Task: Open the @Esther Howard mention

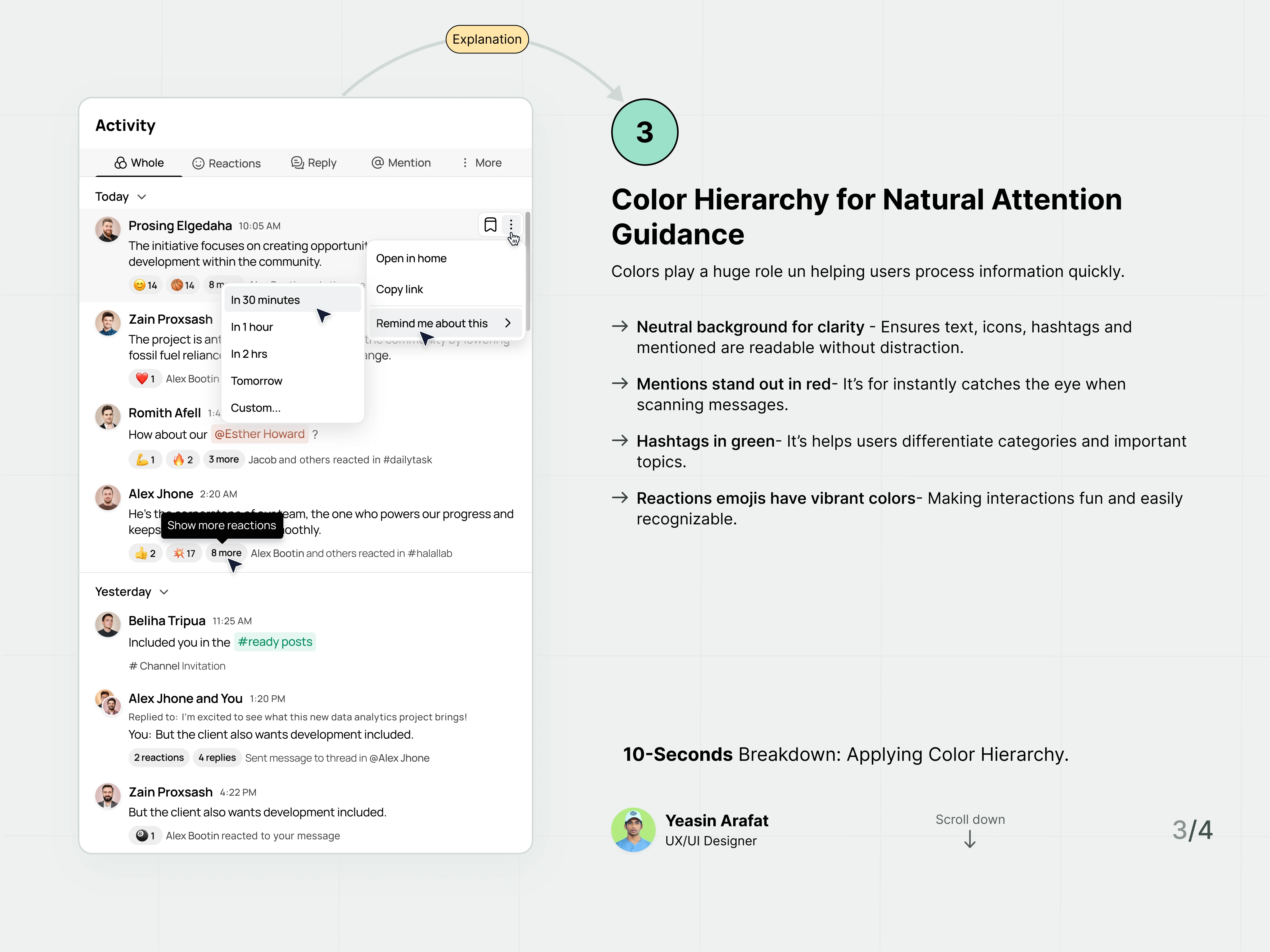Action: point(260,434)
